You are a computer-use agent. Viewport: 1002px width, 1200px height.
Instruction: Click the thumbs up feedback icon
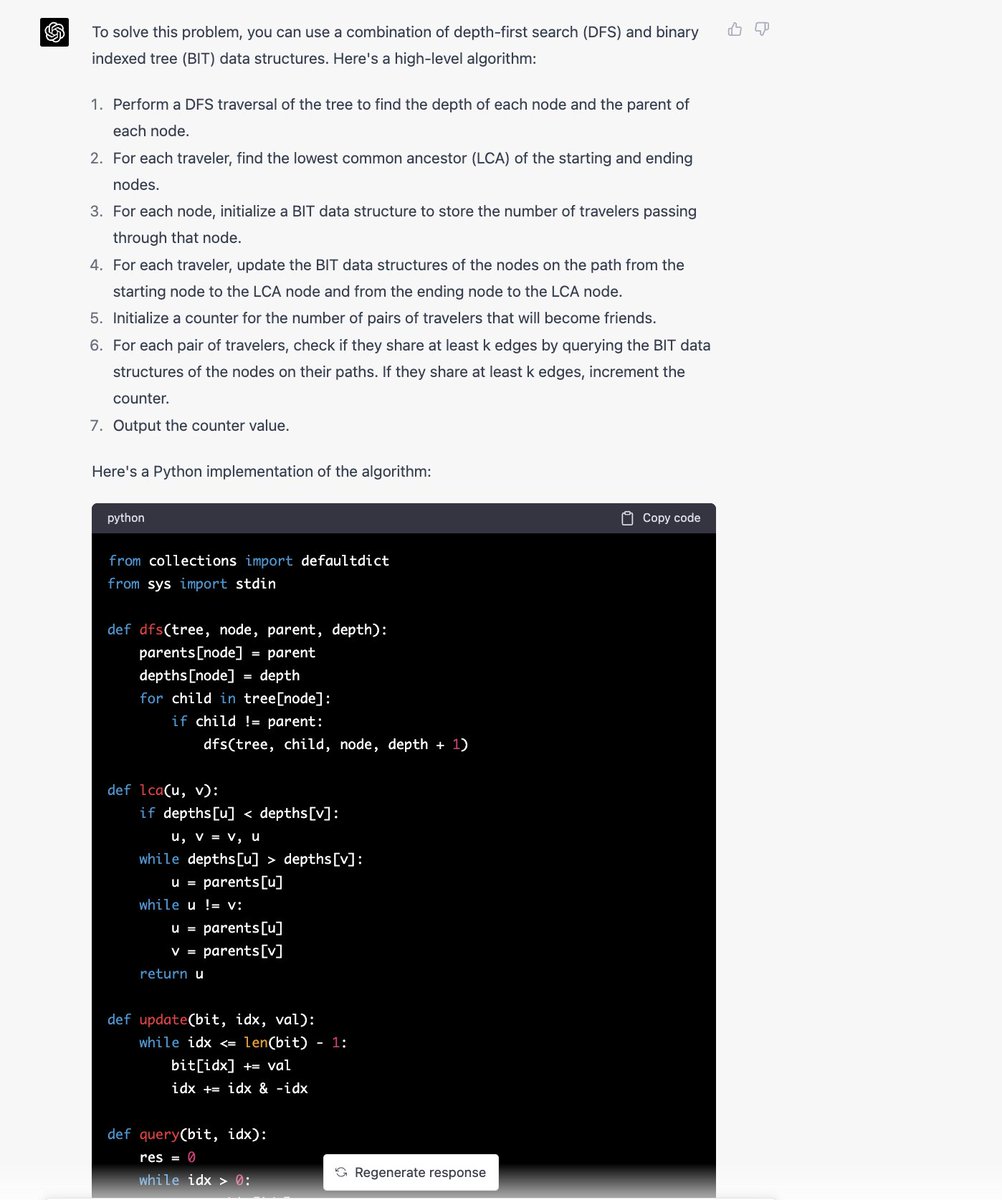(x=735, y=29)
